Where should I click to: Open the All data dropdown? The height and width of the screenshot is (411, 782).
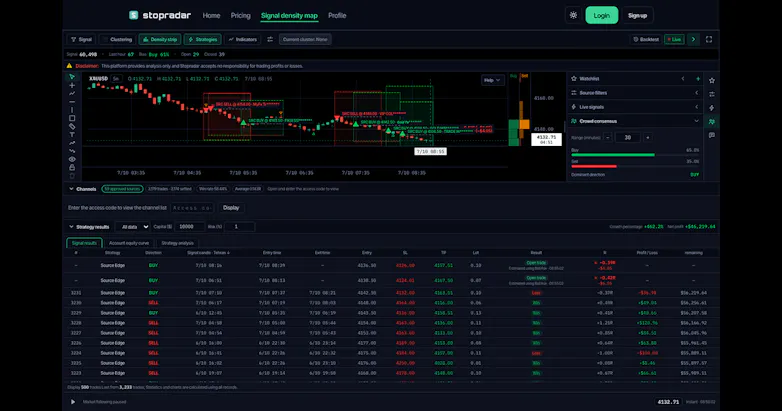pyautogui.click(x=132, y=226)
